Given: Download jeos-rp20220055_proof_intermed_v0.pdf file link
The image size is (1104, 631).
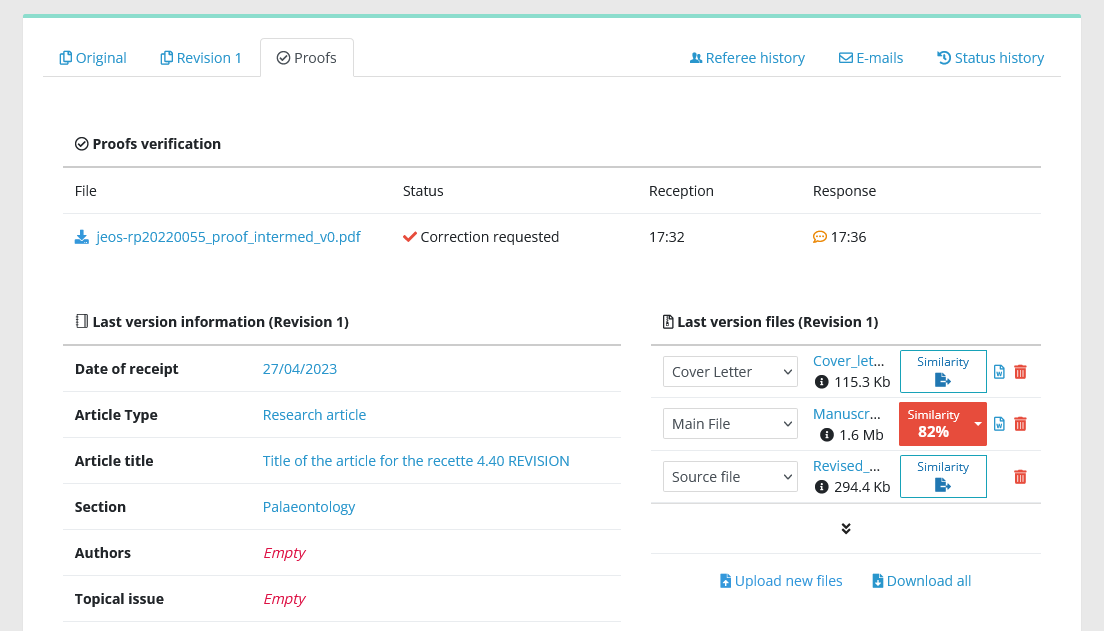Looking at the screenshot, I should point(228,237).
